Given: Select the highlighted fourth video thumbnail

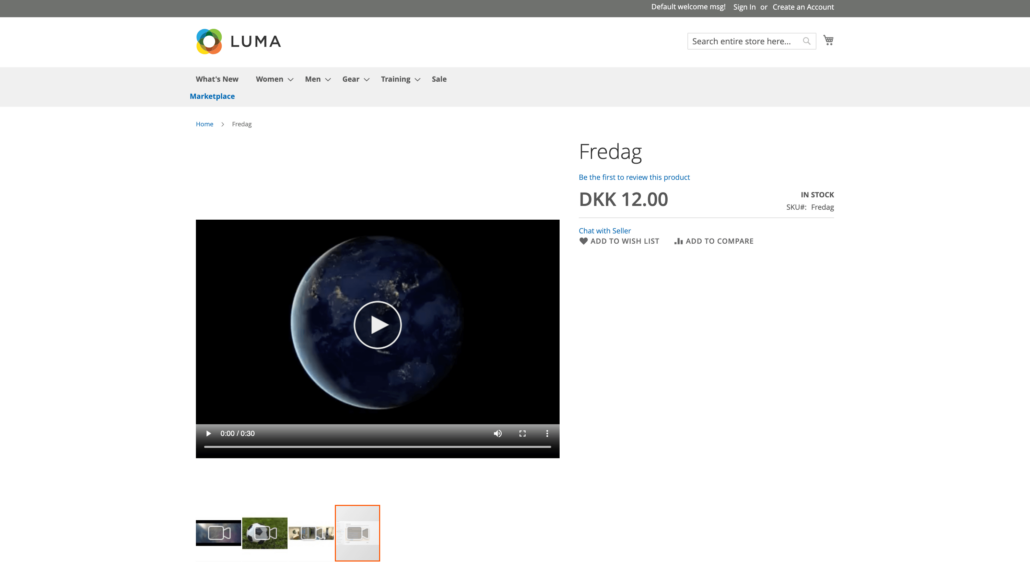Looking at the screenshot, I should click(357, 533).
